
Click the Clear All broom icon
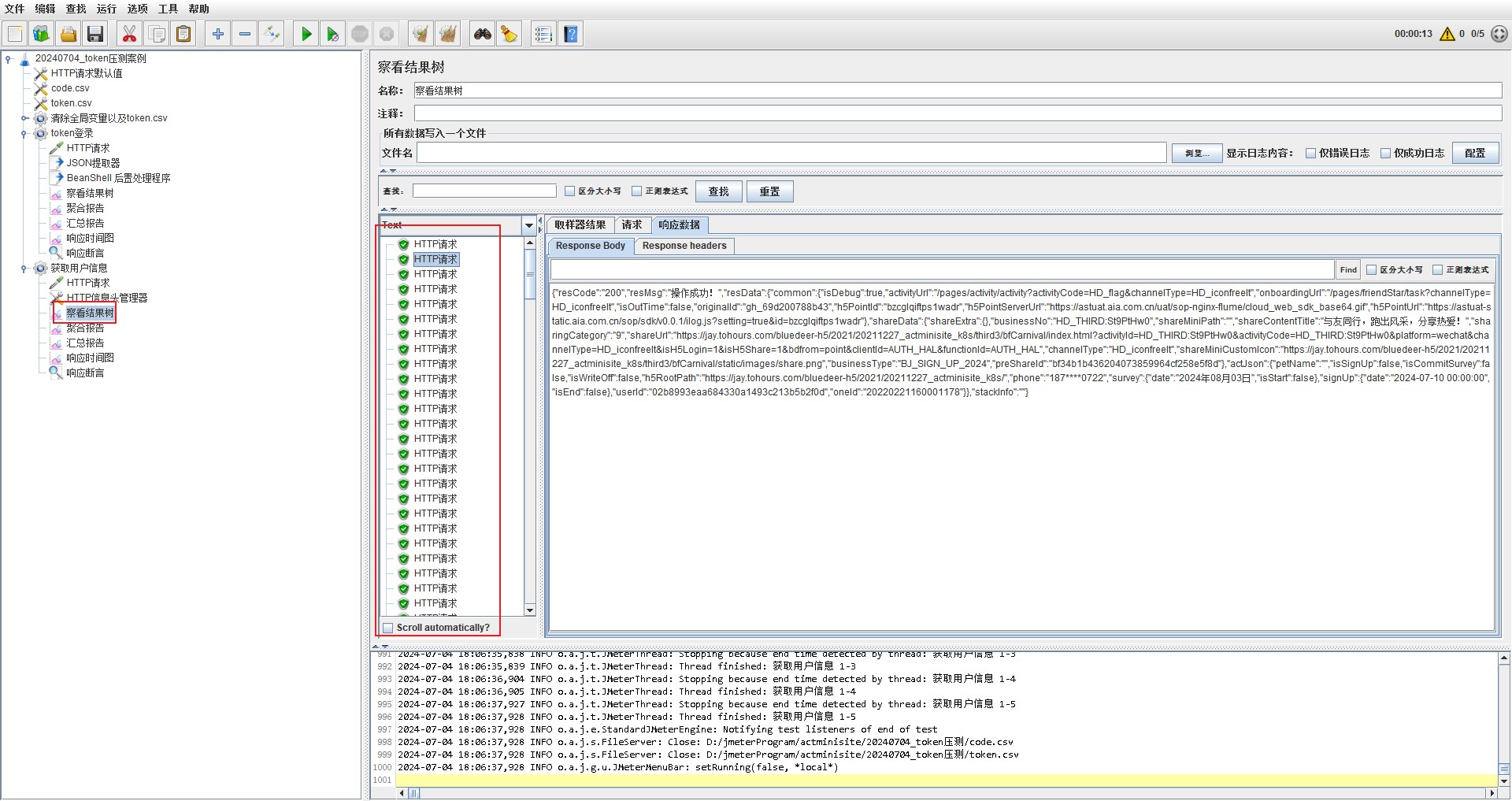tap(448, 34)
